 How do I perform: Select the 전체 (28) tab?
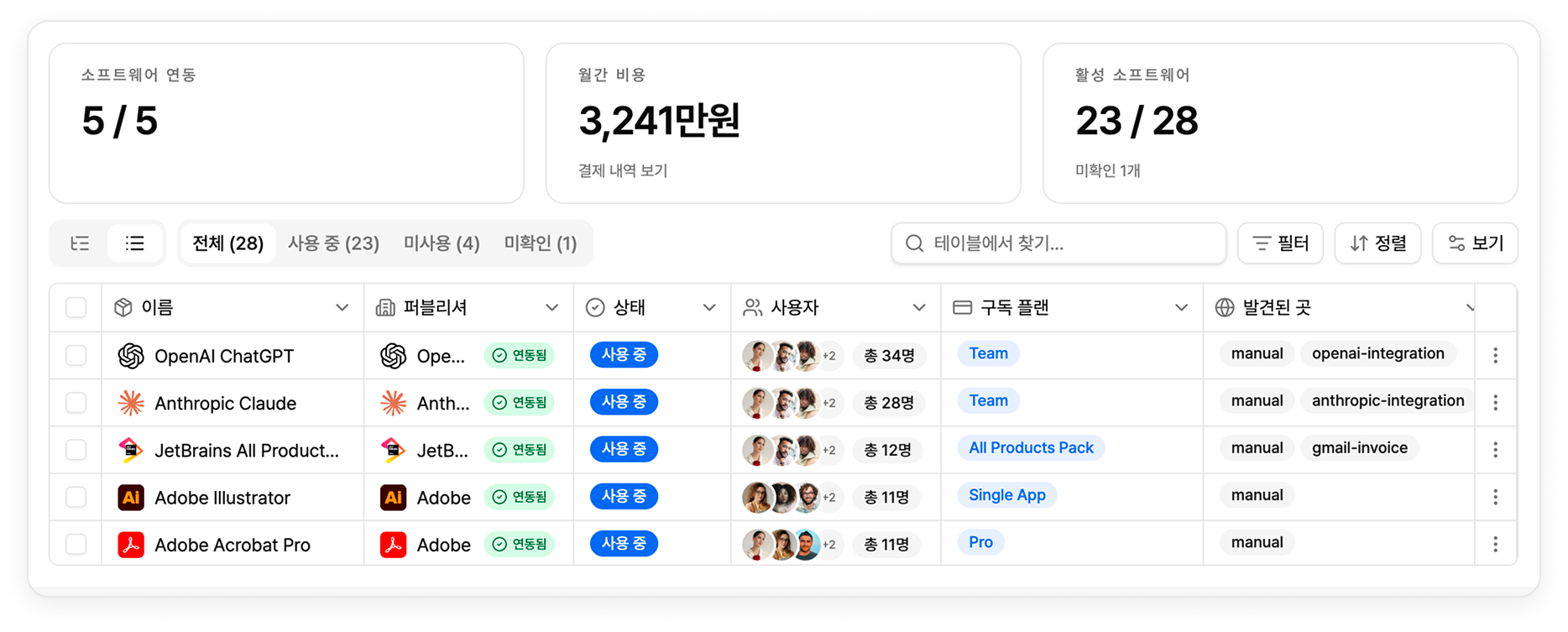228,243
